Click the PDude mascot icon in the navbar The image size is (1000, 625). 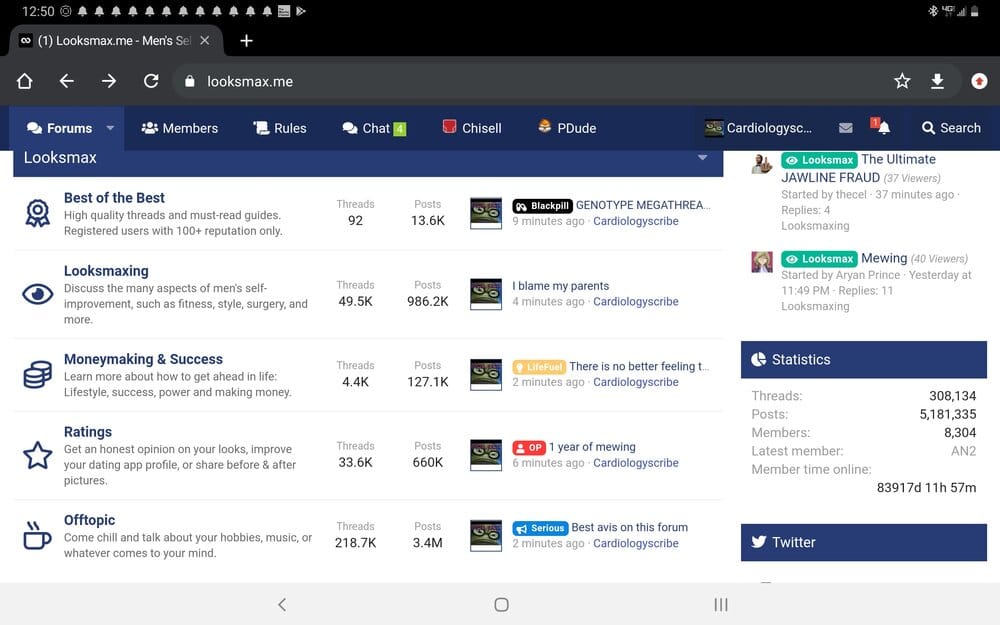click(545, 128)
